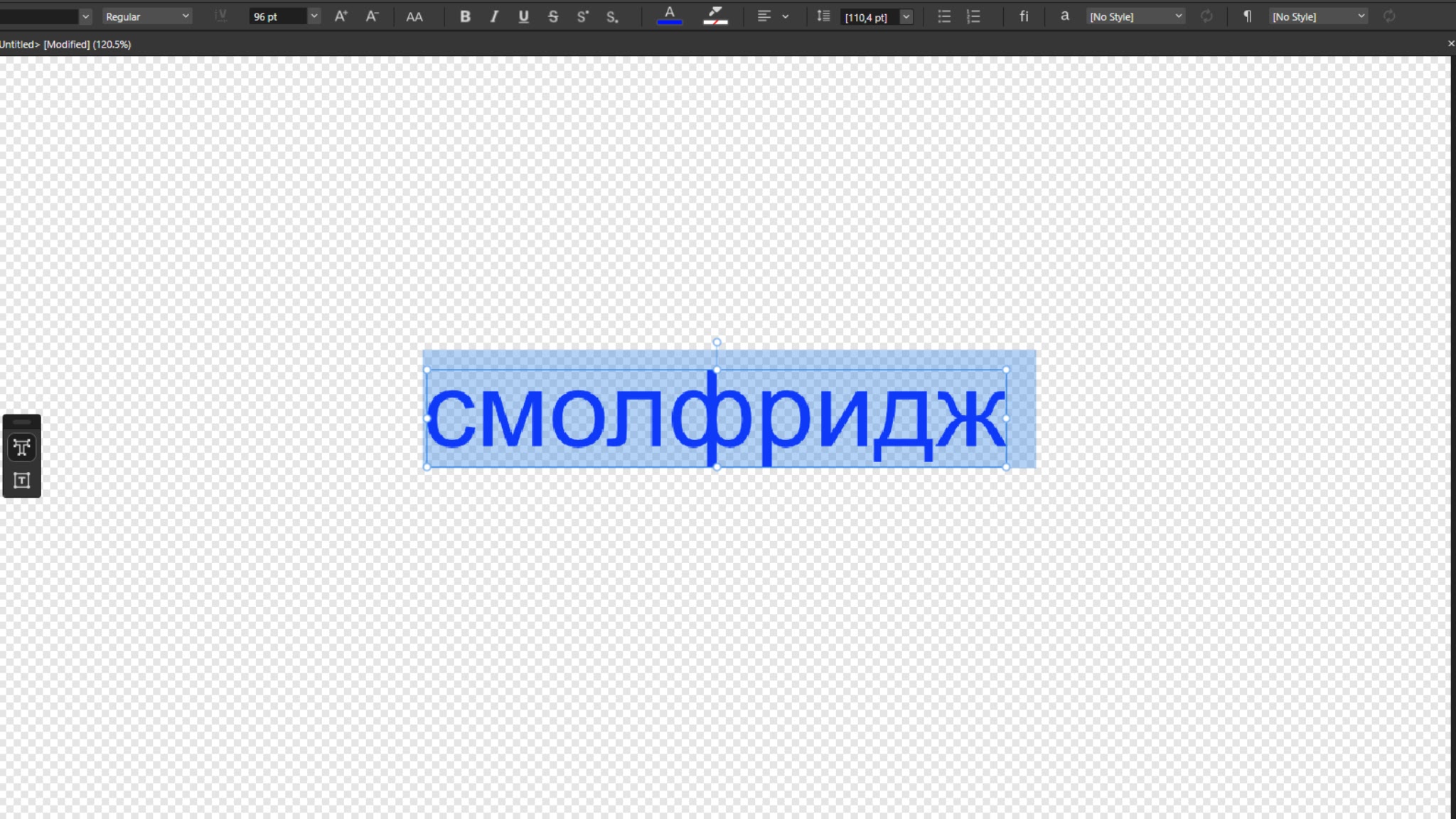This screenshot has width=1456, height=819.
Task: Decrease font size with A- icon
Action: click(372, 16)
